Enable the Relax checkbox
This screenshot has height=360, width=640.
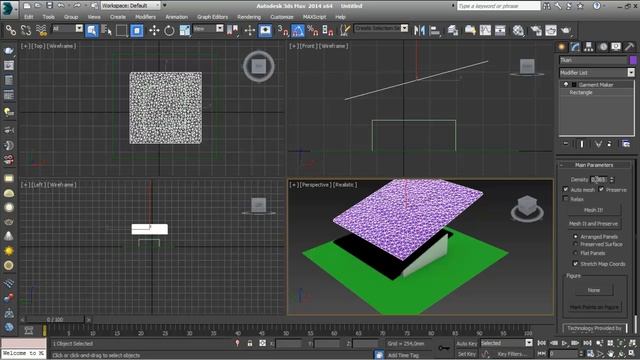(566, 199)
